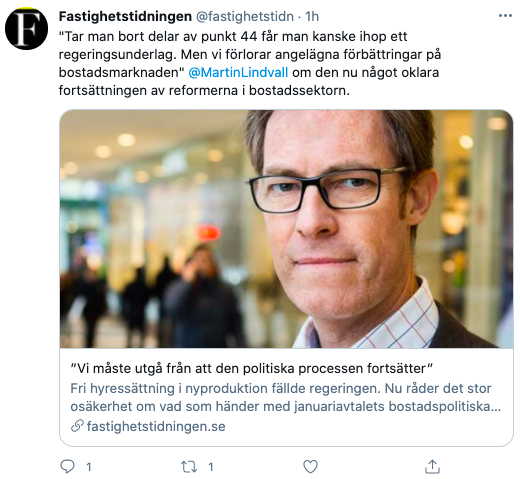Click the @fastighetstidn handle
The image size is (520, 479).
[245, 16]
